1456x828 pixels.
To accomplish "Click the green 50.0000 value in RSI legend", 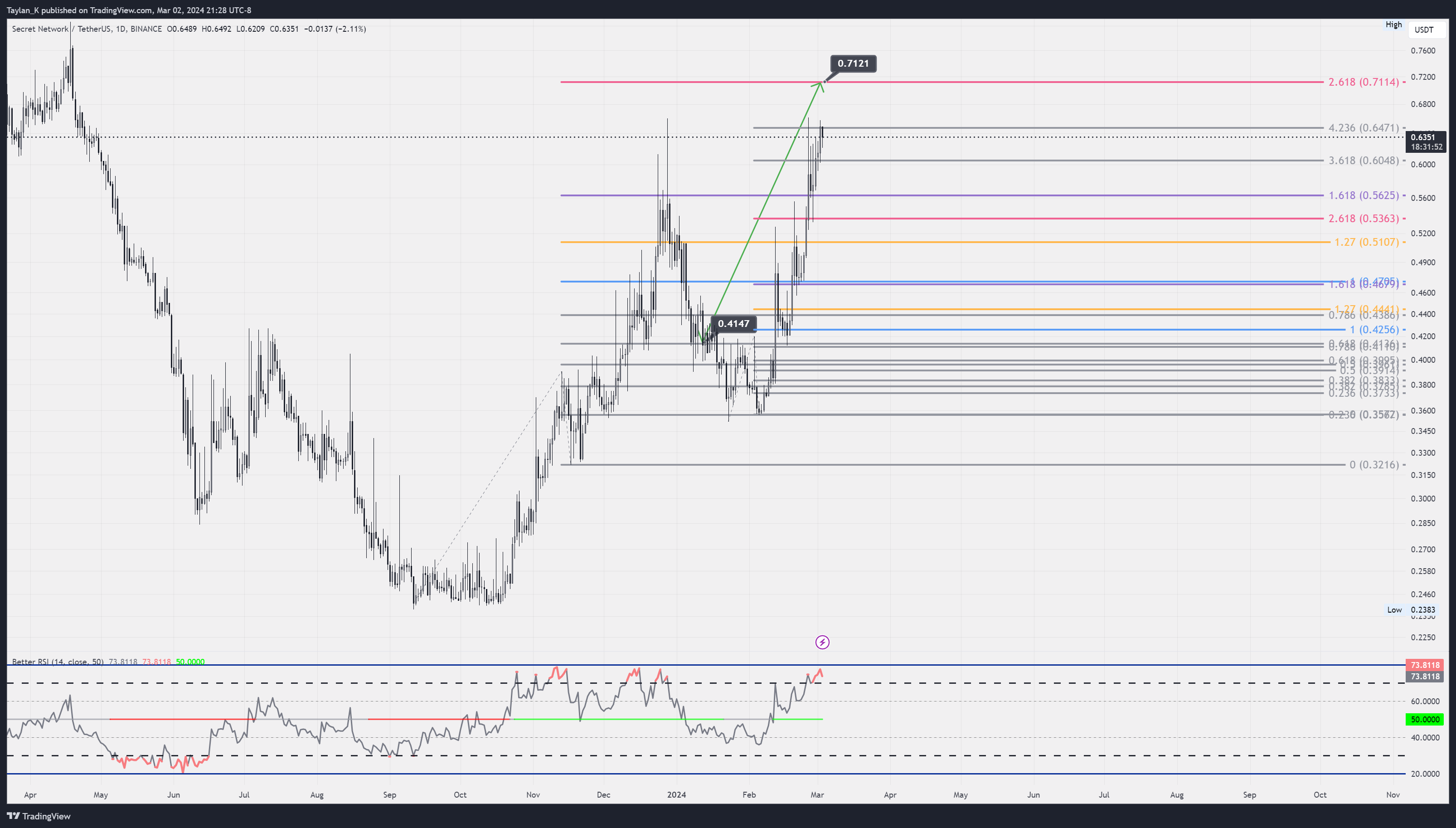I will (x=190, y=662).
